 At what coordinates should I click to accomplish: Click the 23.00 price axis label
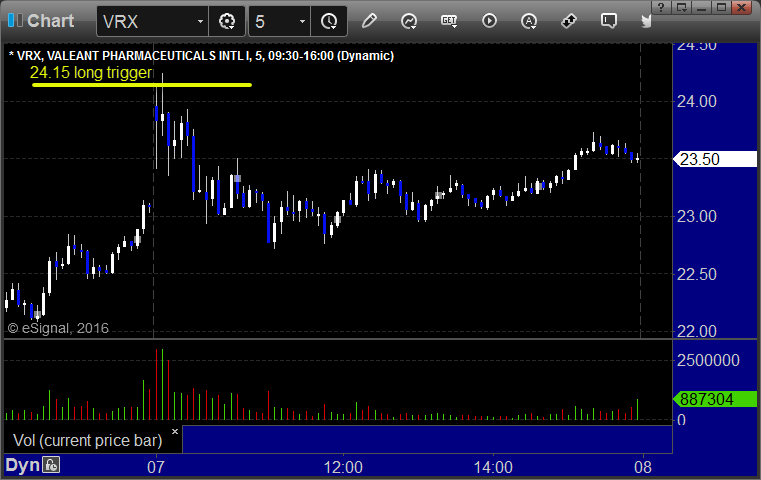tap(697, 216)
